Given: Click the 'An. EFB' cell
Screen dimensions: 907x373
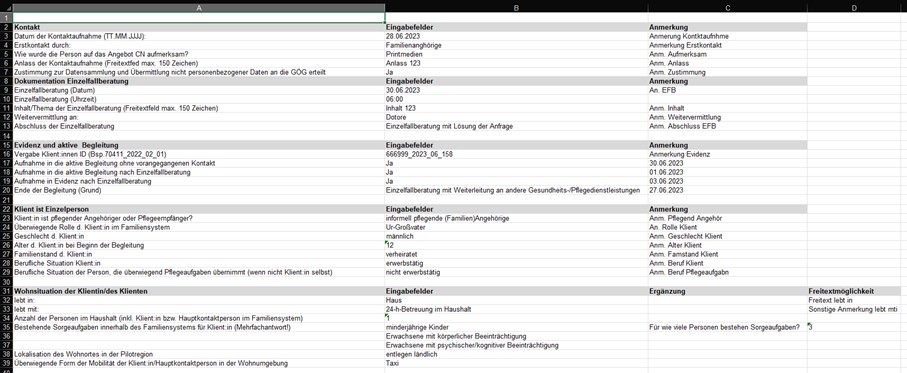Looking at the screenshot, I should point(727,90).
